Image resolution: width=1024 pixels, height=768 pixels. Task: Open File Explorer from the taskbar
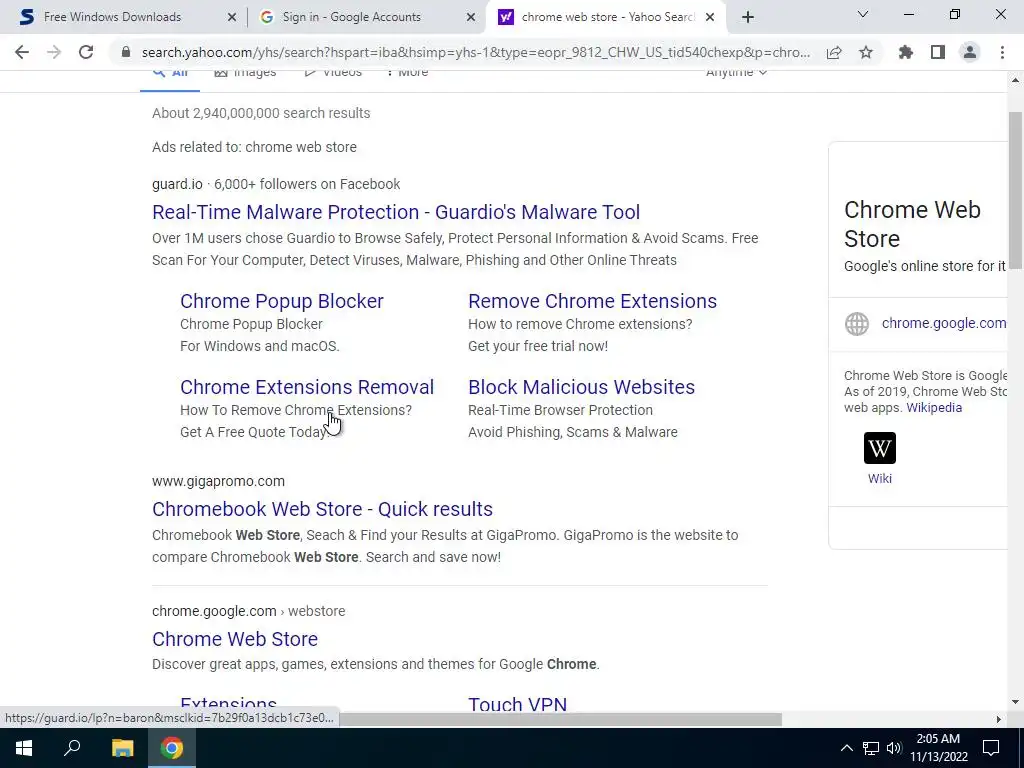click(122, 748)
